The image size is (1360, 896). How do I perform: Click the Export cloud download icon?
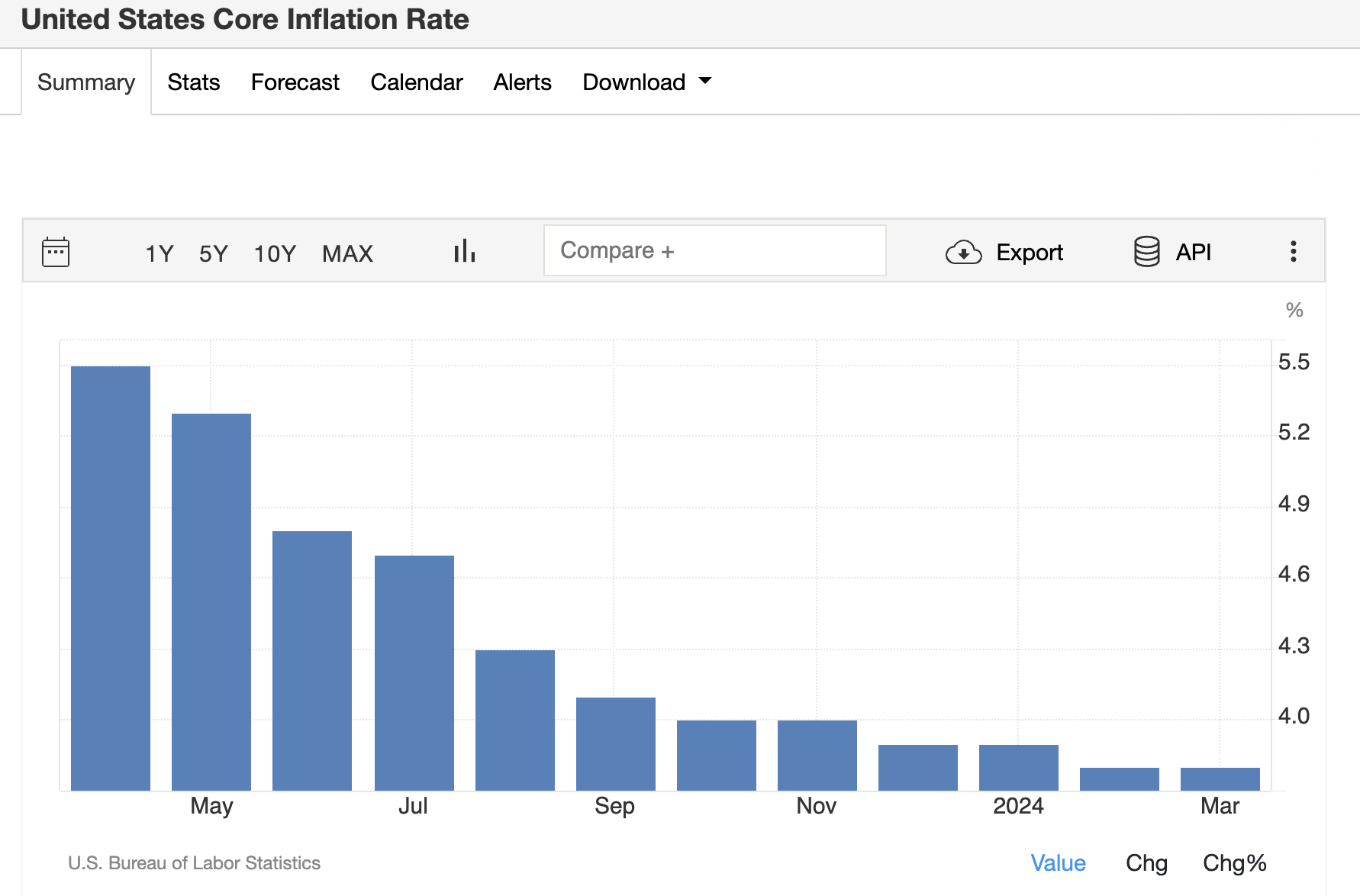tap(963, 252)
